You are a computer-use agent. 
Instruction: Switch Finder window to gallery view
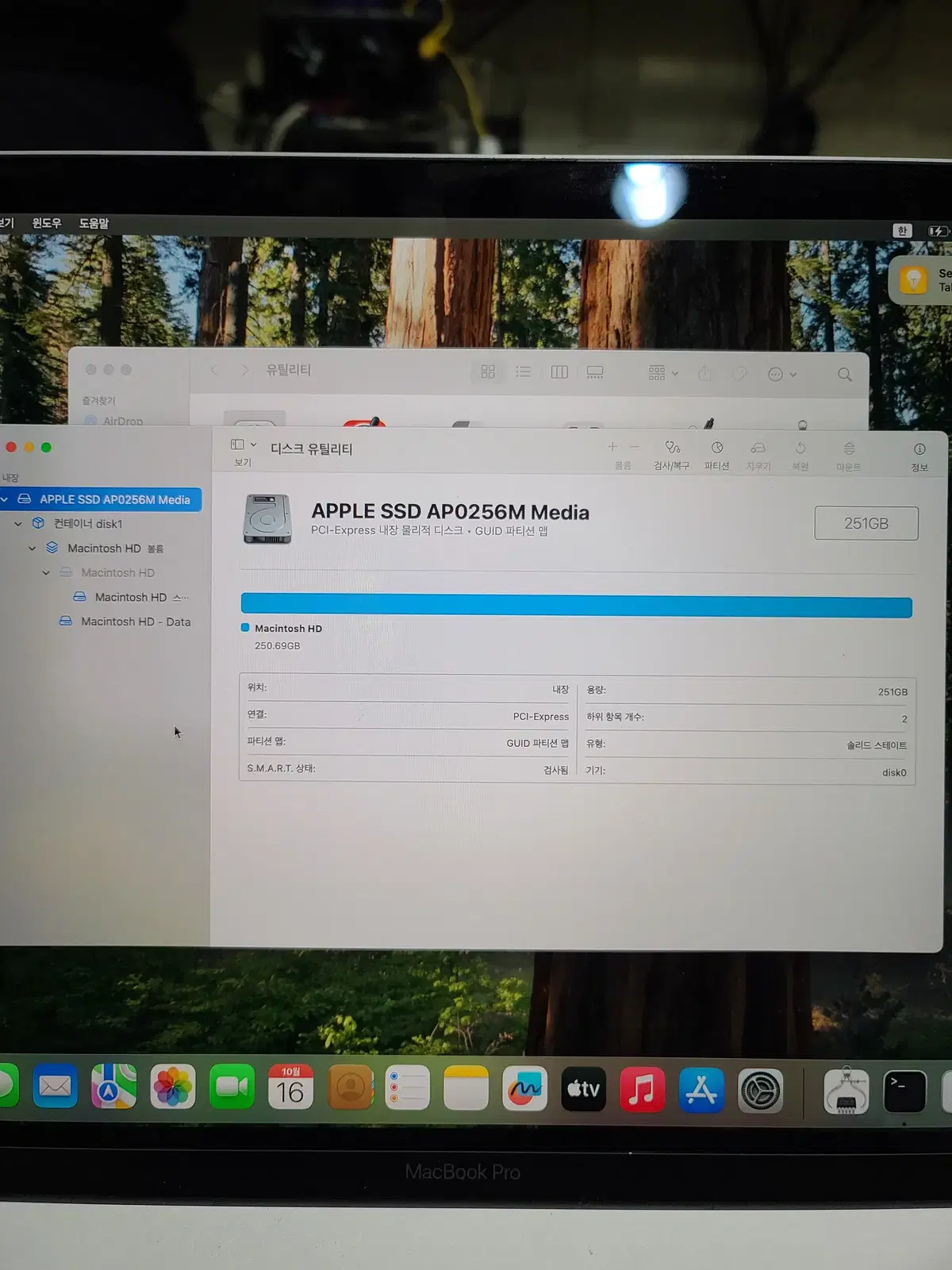tap(595, 372)
